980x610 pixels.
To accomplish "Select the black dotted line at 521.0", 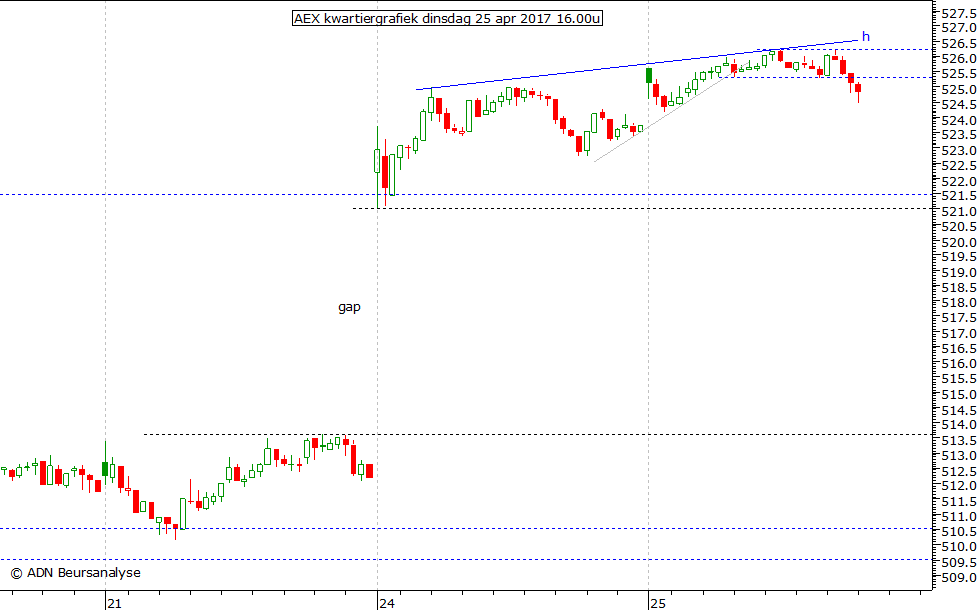I will (642, 208).
